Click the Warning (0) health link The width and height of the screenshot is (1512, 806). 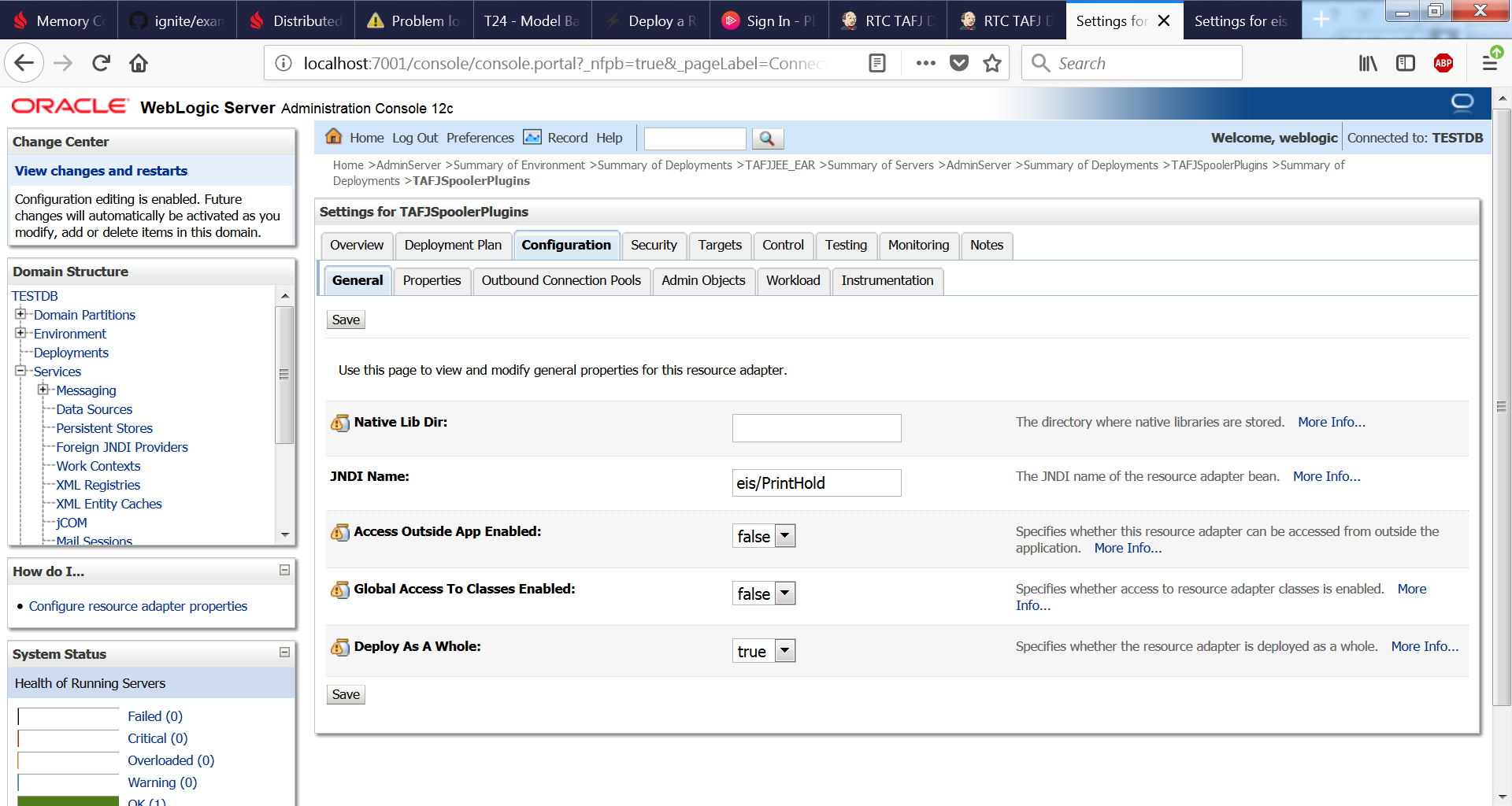[x=162, y=782]
